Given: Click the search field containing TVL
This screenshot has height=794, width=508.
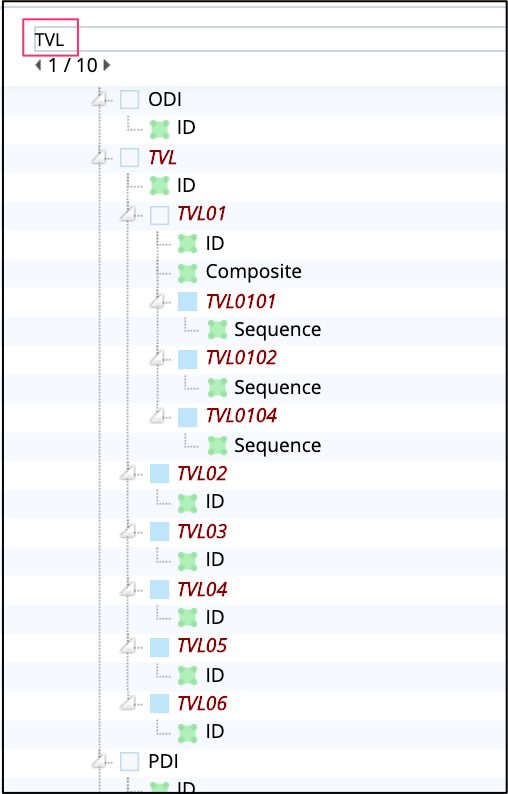Looking at the screenshot, I should [269, 39].
